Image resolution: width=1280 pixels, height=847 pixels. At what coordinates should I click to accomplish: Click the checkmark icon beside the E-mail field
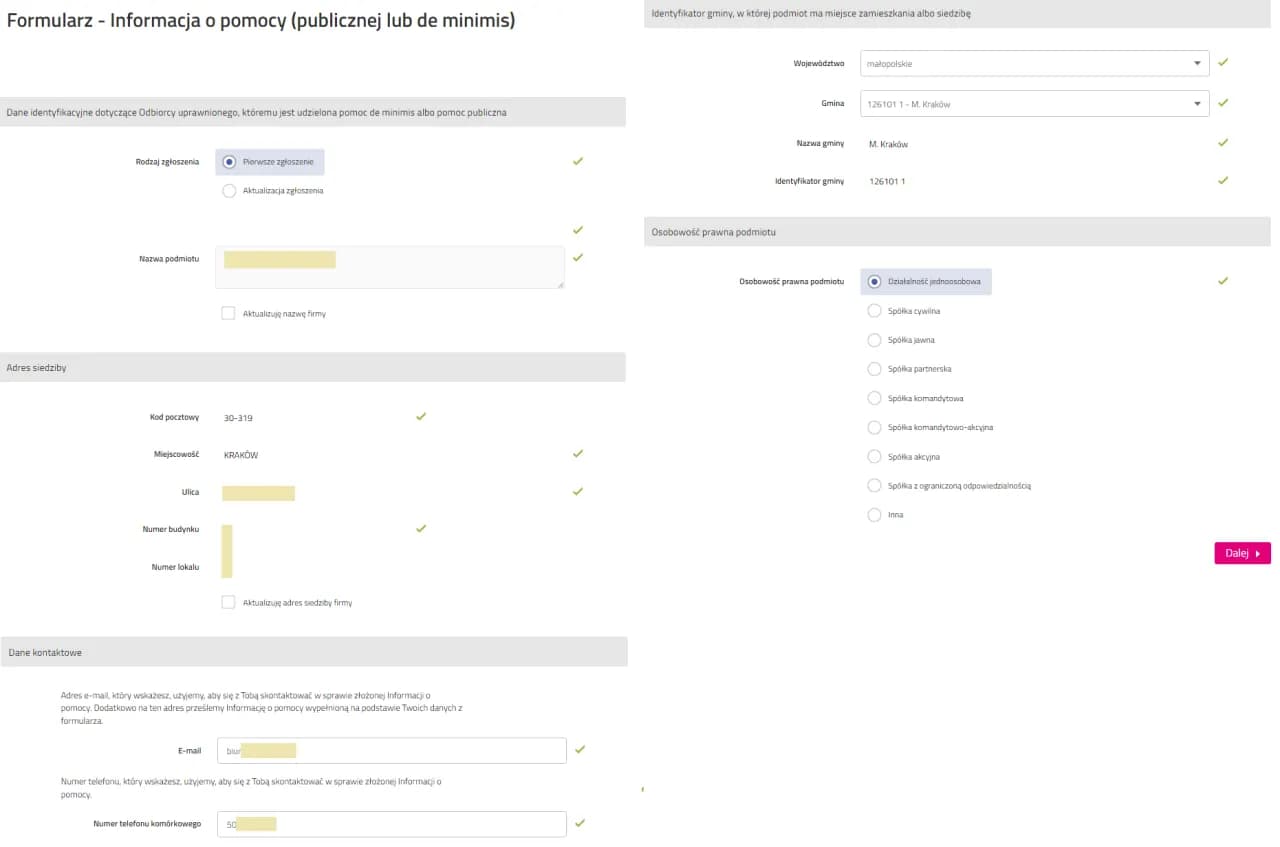pos(580,749)
